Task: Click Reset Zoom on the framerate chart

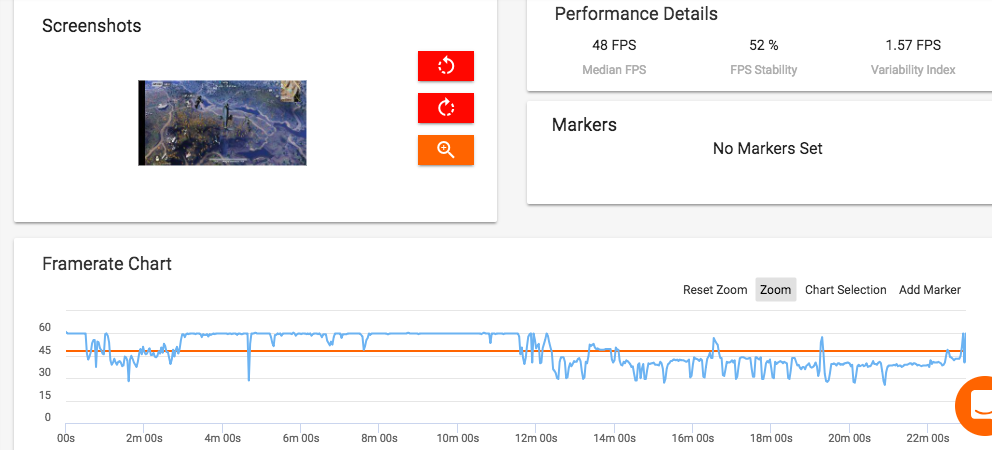Action: tap(715, 290)
